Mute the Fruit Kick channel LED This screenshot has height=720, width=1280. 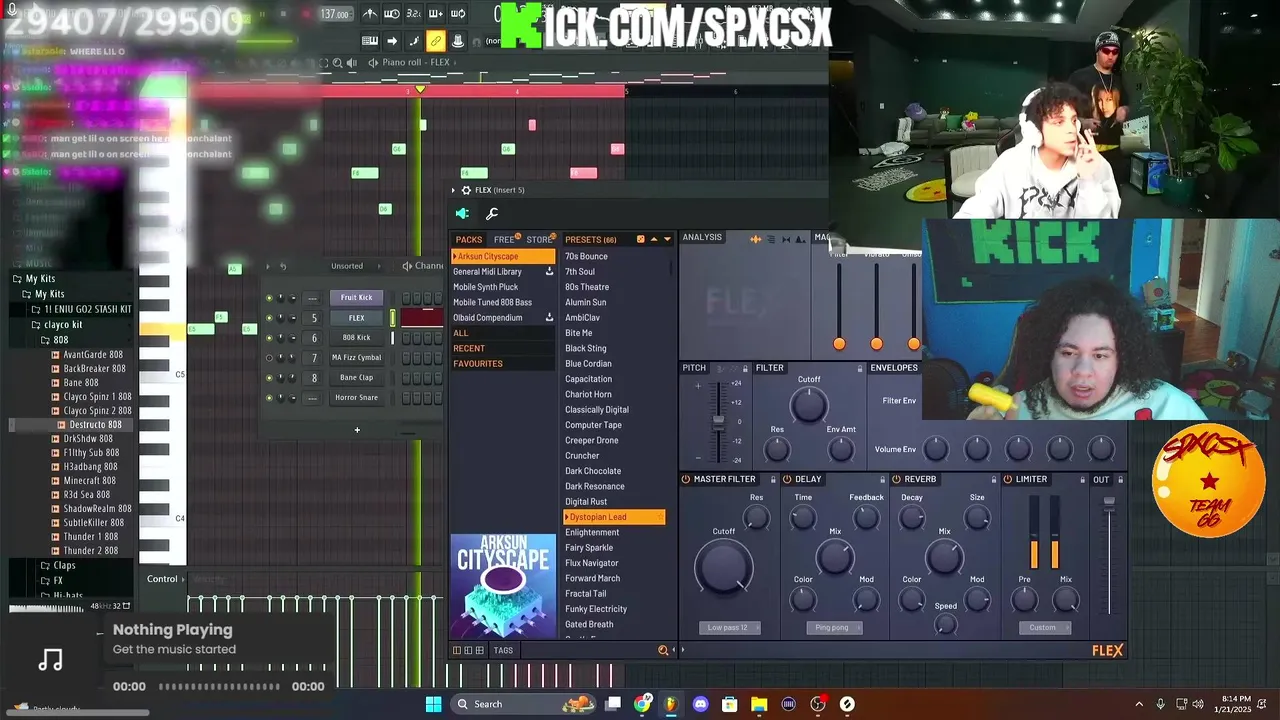coord(268,298)
